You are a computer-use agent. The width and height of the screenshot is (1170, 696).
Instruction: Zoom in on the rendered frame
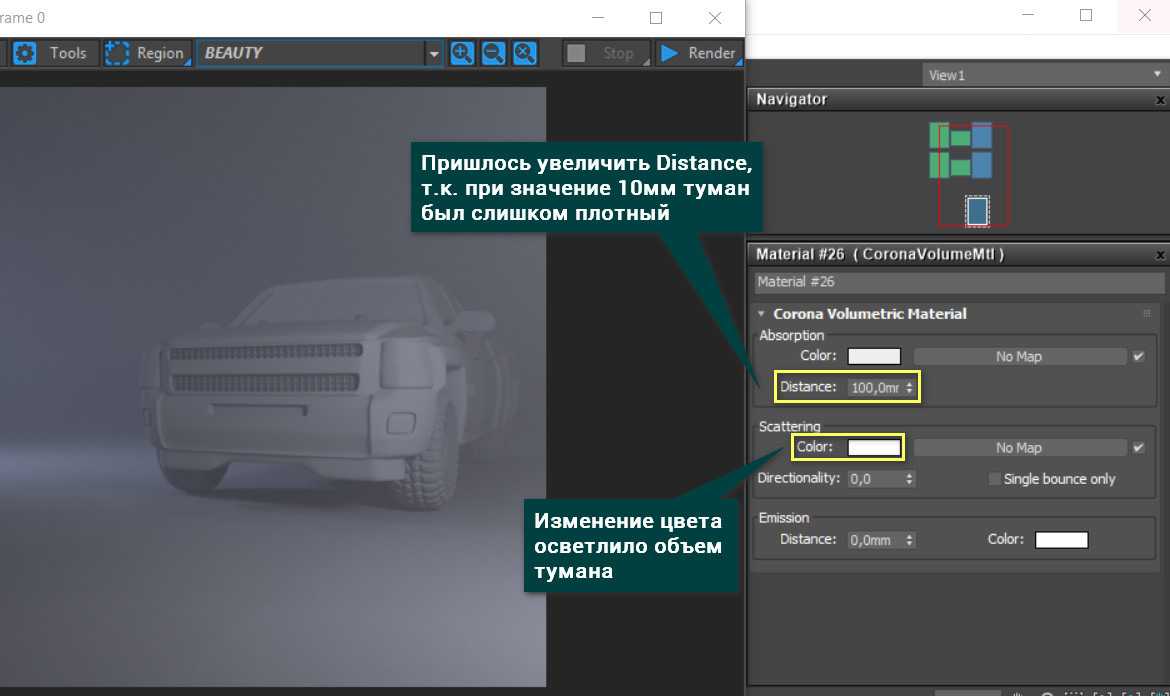(x=462, y=53)
